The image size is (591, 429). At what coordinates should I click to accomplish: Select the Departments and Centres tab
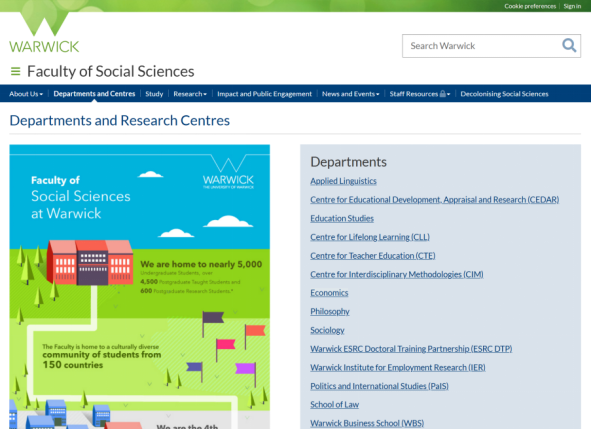pyautogui.click(x=94, y=94)
